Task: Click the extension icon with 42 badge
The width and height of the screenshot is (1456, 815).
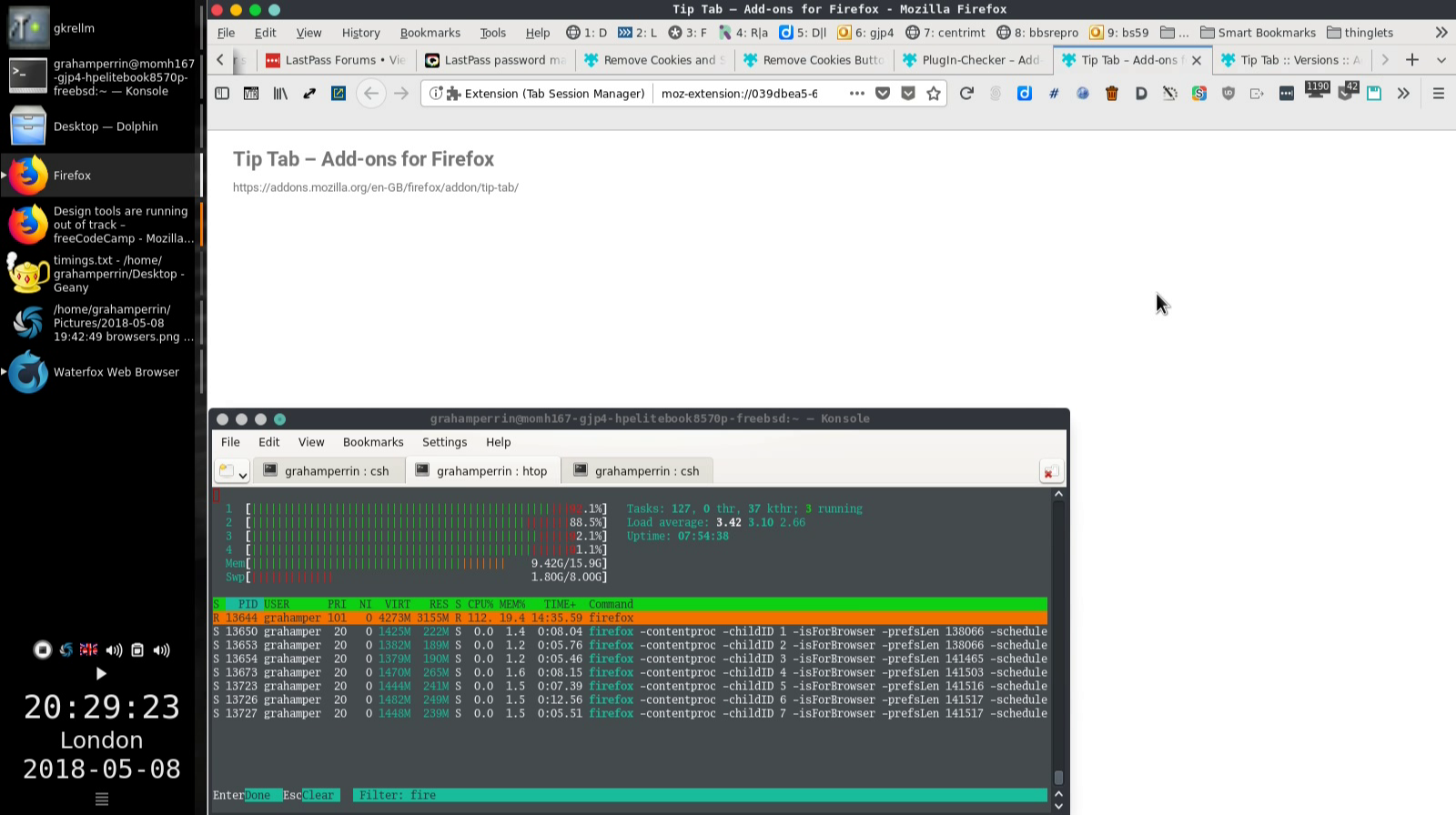Action: tap(1347, 91)
